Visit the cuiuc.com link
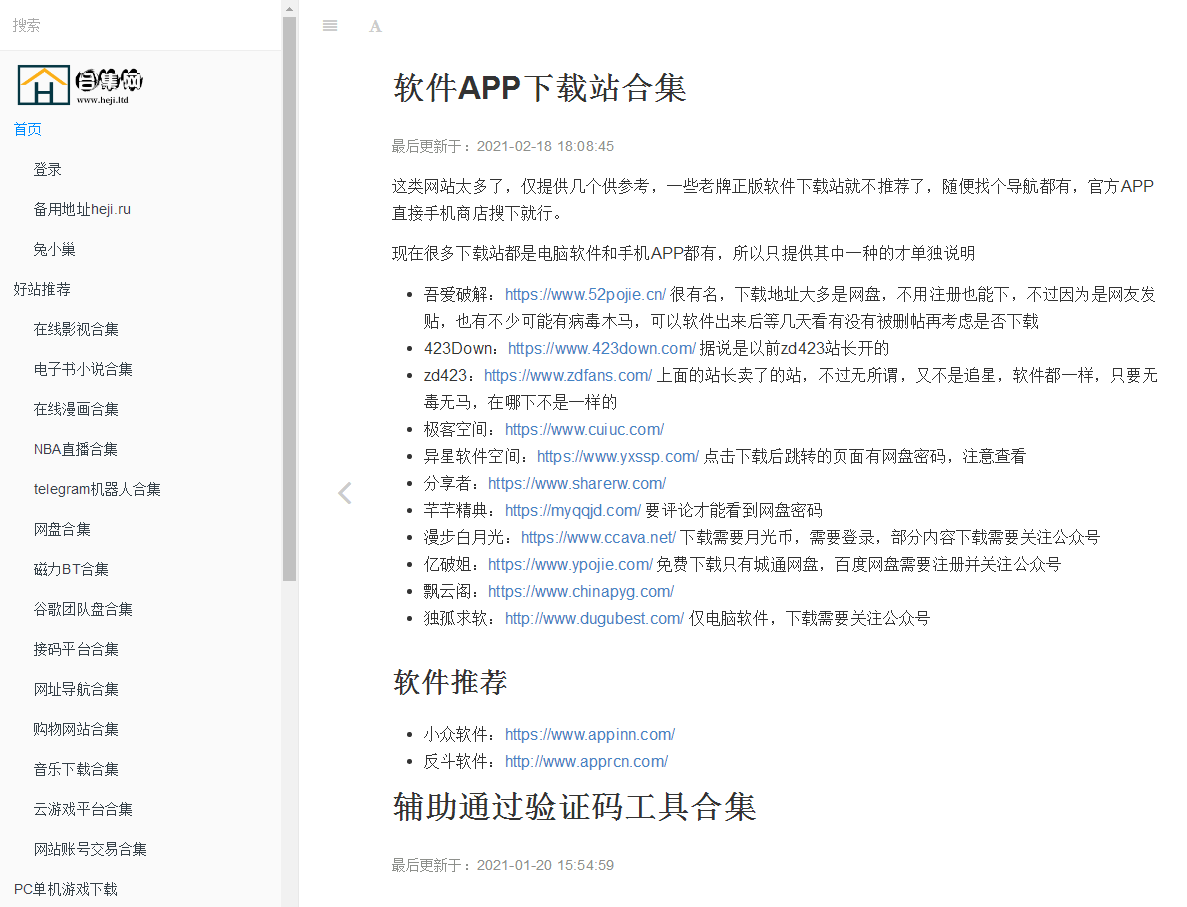This screenshot has height=907, width=1187. pyautogui.click(x=584, y=429)
